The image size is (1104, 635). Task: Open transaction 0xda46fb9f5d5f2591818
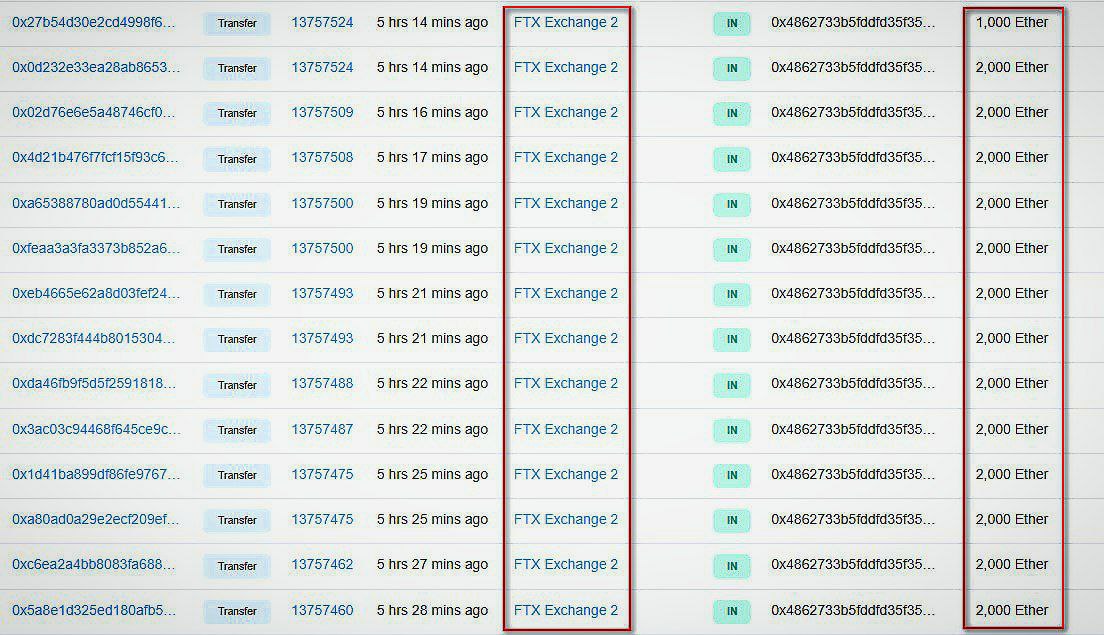(94, 384)
